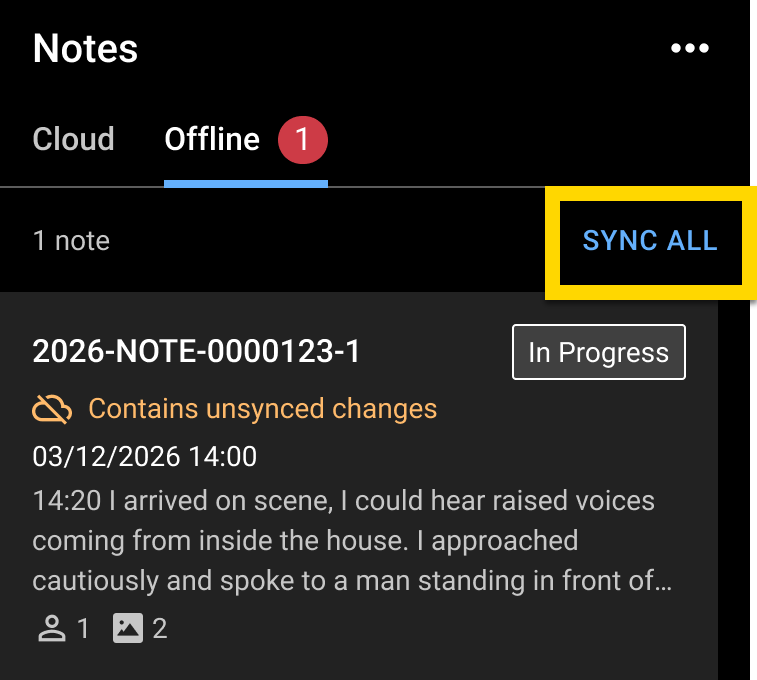Click the crossed-out cloud unsynced icon
The height and width of the screenshot is (680, 757).
[x=52, y=408]
